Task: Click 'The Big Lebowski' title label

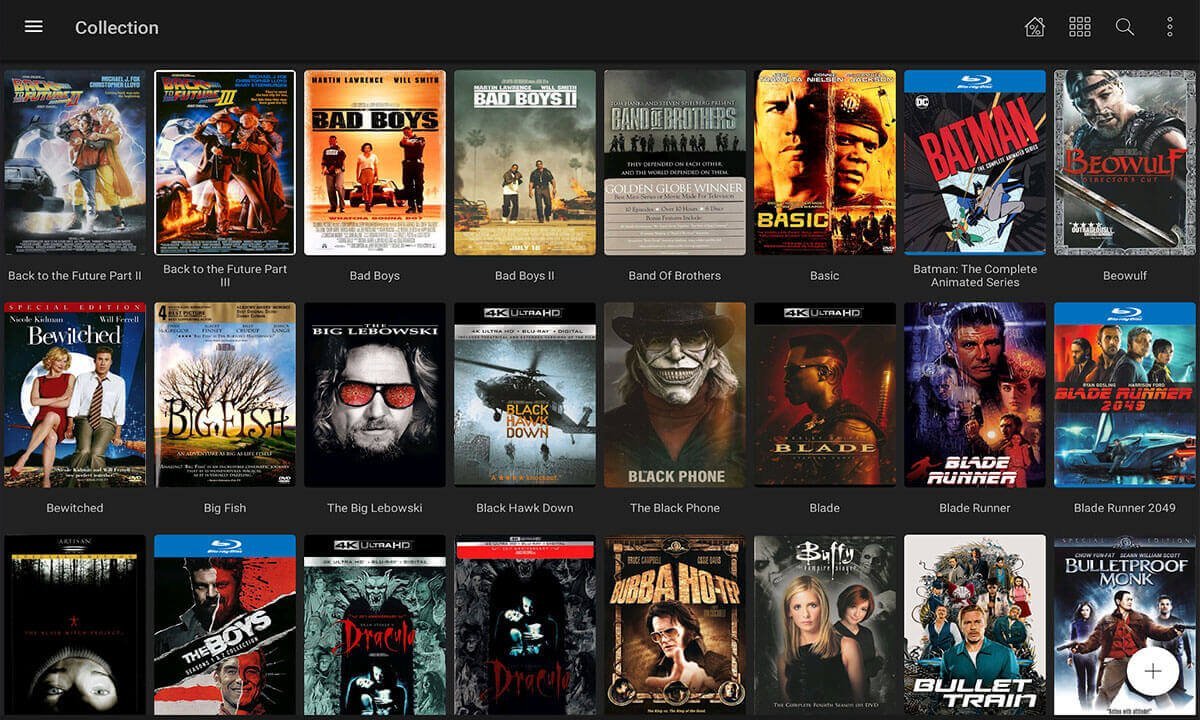Action: pyautogui.click(x=375, y=508)
